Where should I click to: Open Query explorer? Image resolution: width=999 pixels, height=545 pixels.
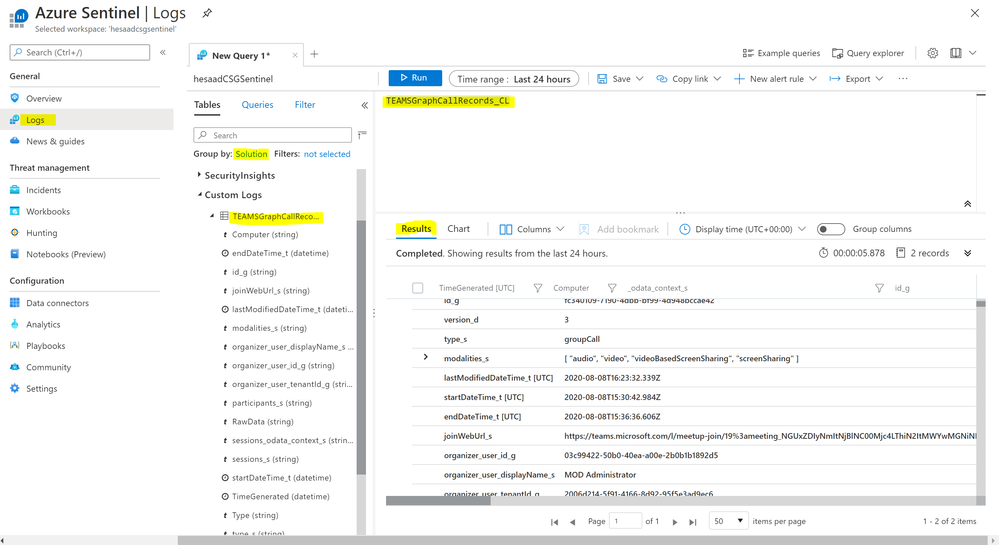pyautogui.click(x=868, y=53)
